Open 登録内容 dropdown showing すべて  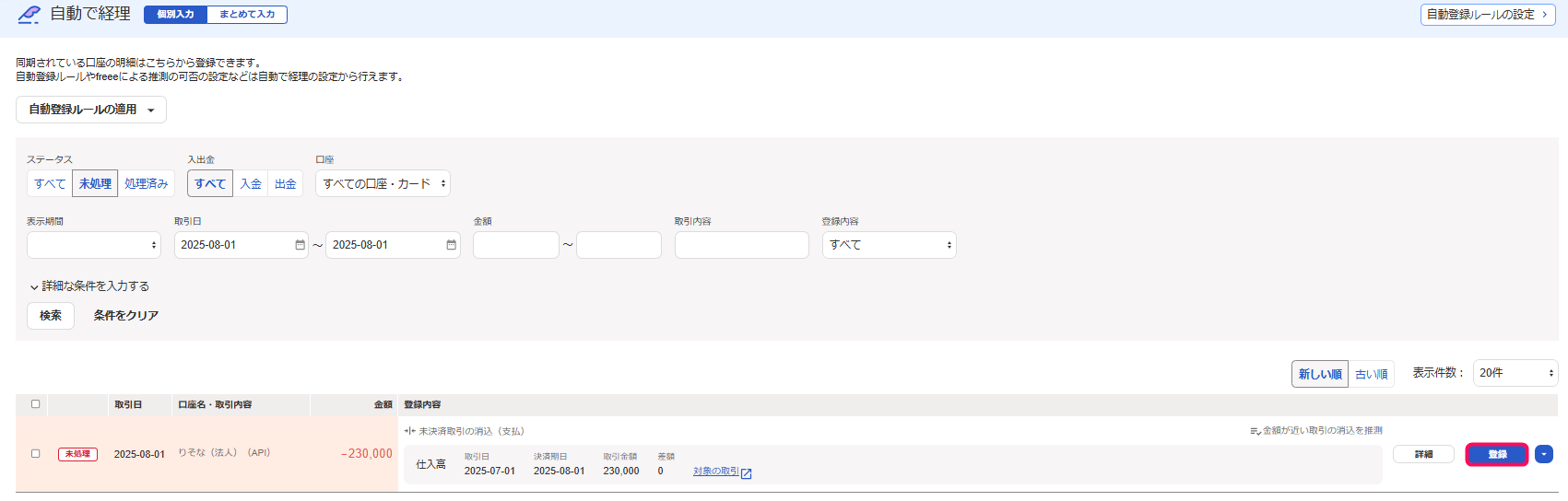pos(890,245)
